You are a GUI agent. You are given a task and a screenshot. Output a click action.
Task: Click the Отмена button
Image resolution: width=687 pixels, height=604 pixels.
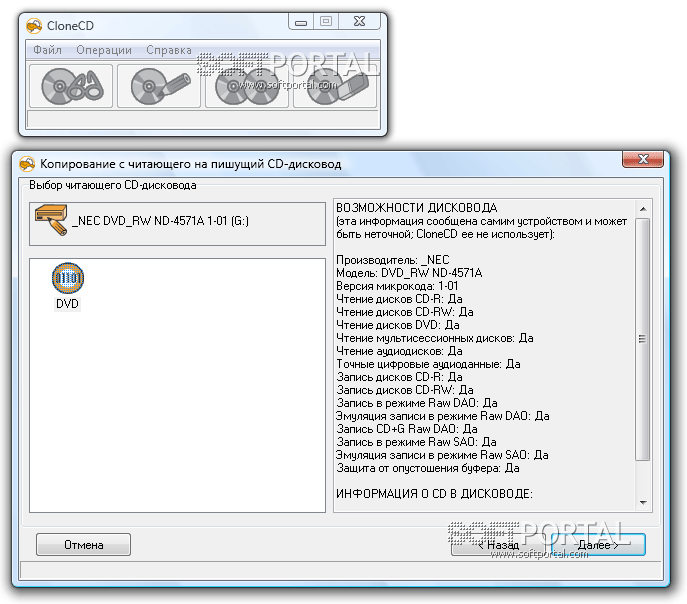click(83, 544)
